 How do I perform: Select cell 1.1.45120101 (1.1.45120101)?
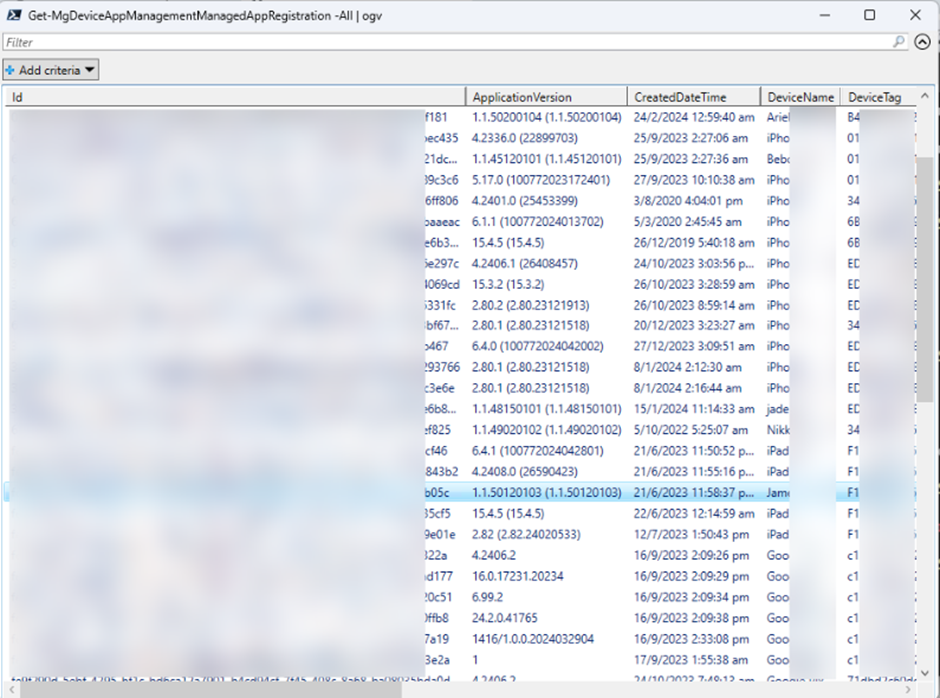click(x=546, y=159)
